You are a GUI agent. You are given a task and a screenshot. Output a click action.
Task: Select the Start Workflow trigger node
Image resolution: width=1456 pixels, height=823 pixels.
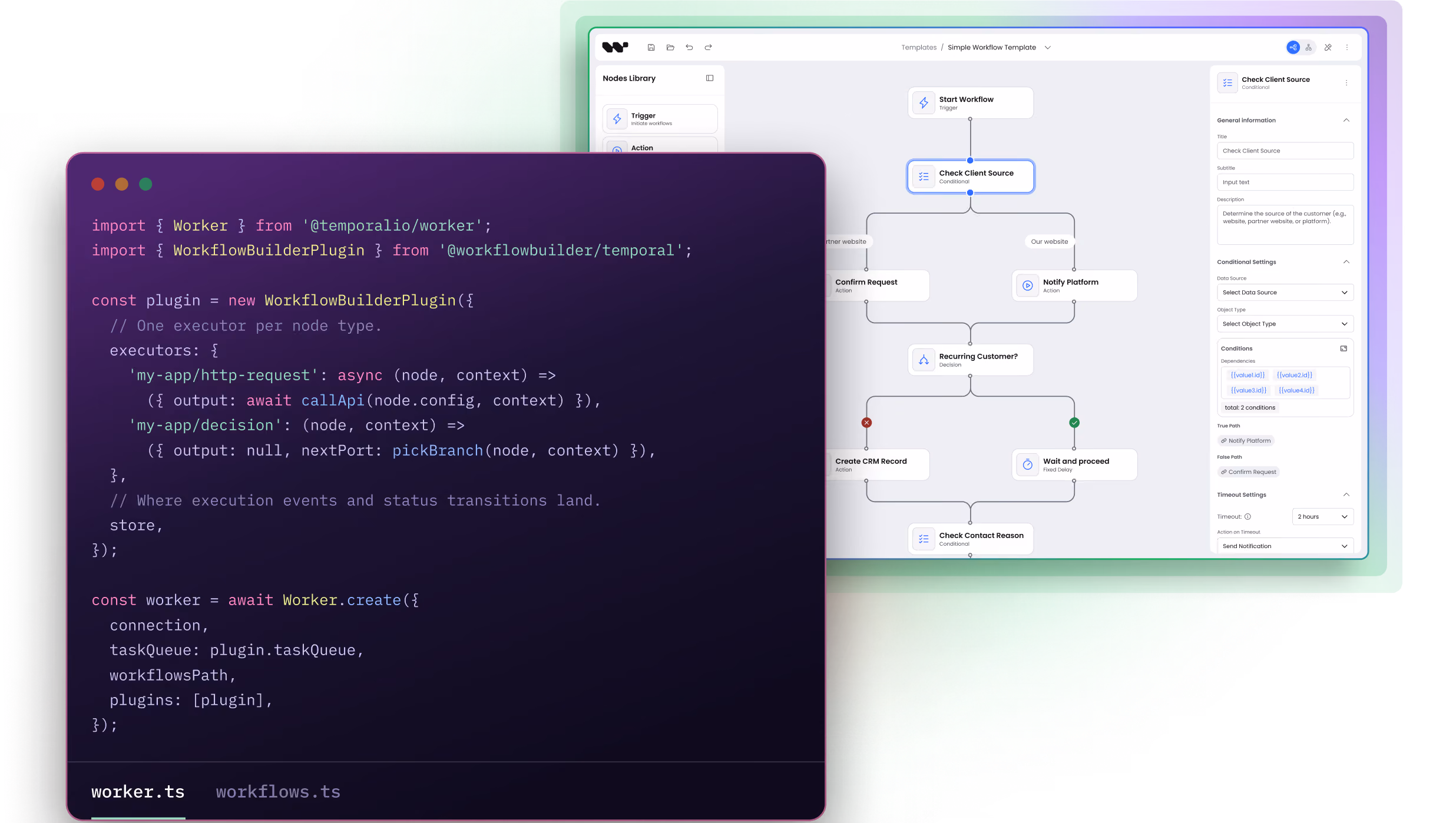click(x=970, y=103)
